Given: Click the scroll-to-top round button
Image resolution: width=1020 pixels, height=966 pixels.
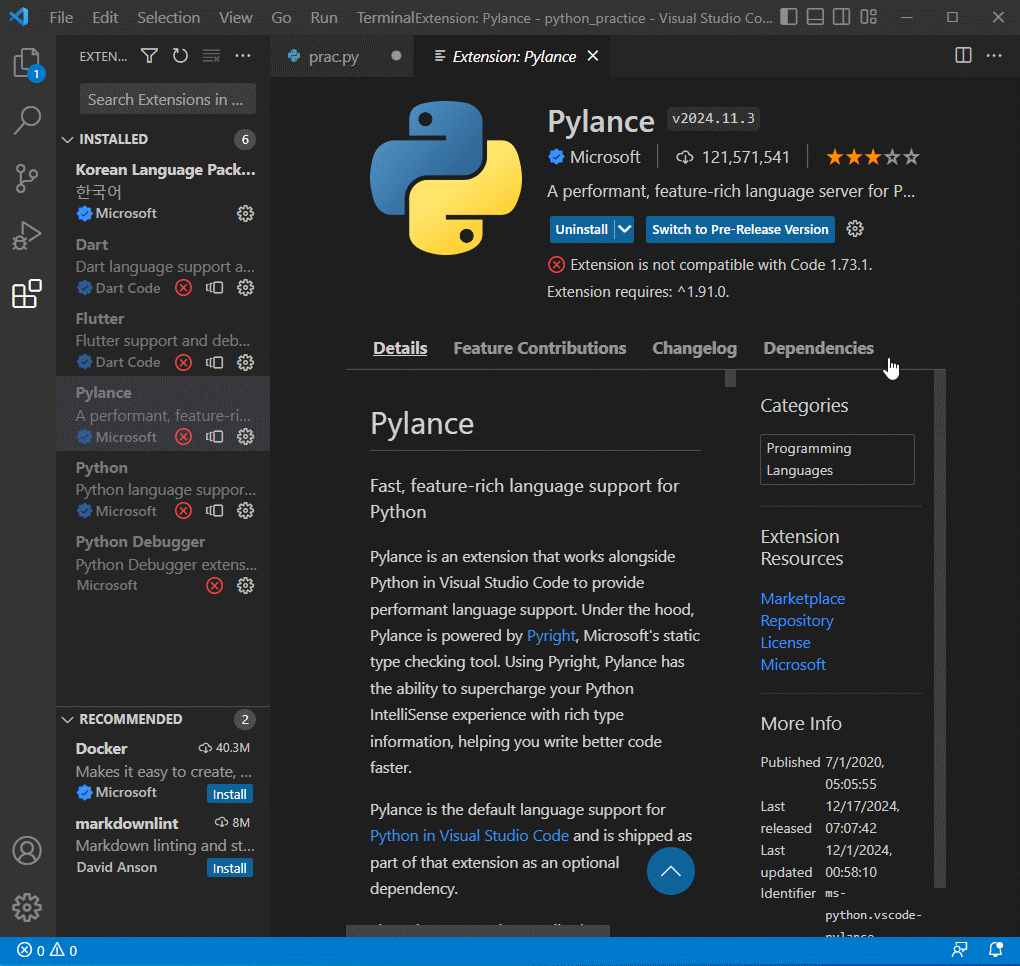Looking at the screenshot, I should (x=671, y=871).
